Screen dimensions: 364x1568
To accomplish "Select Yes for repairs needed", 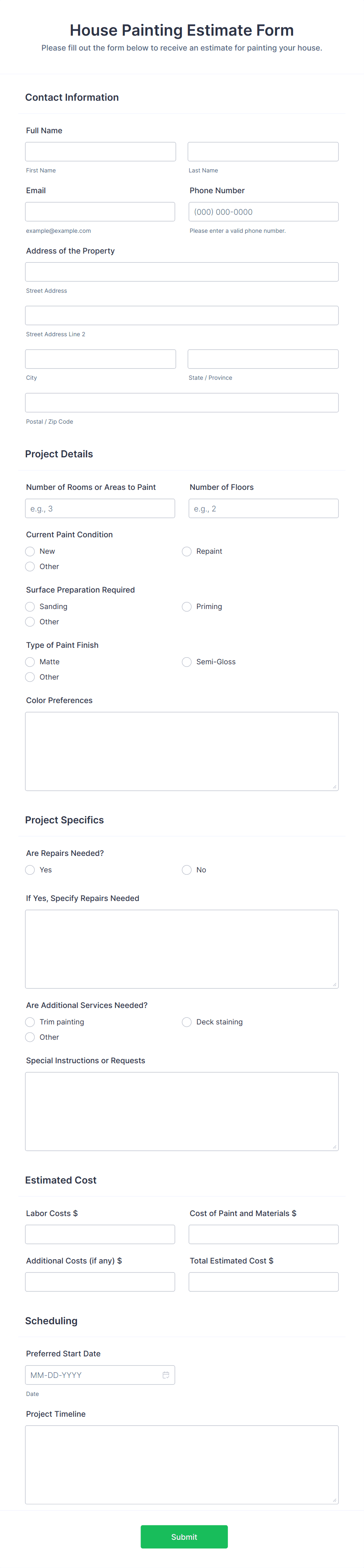I will (x=30, y=870).
